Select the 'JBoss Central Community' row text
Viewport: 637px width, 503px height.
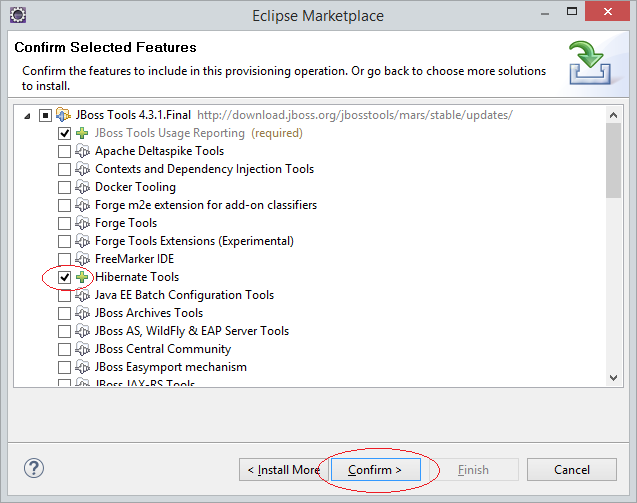tap(163, 349)
